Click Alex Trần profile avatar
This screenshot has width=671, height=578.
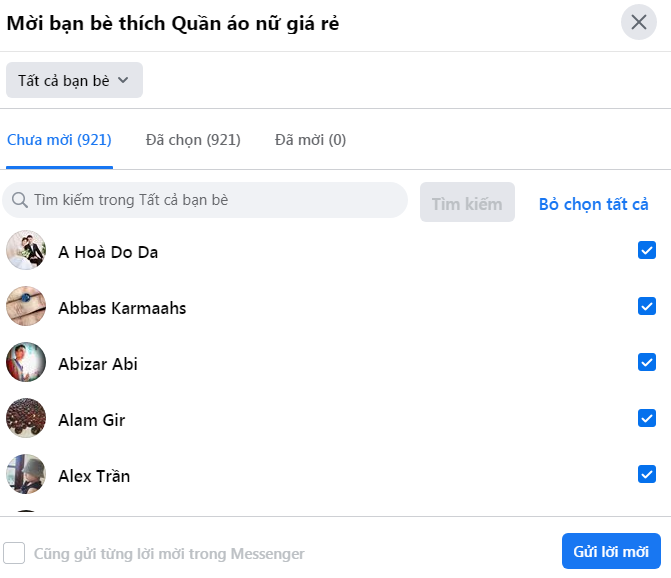click(26, 474)
